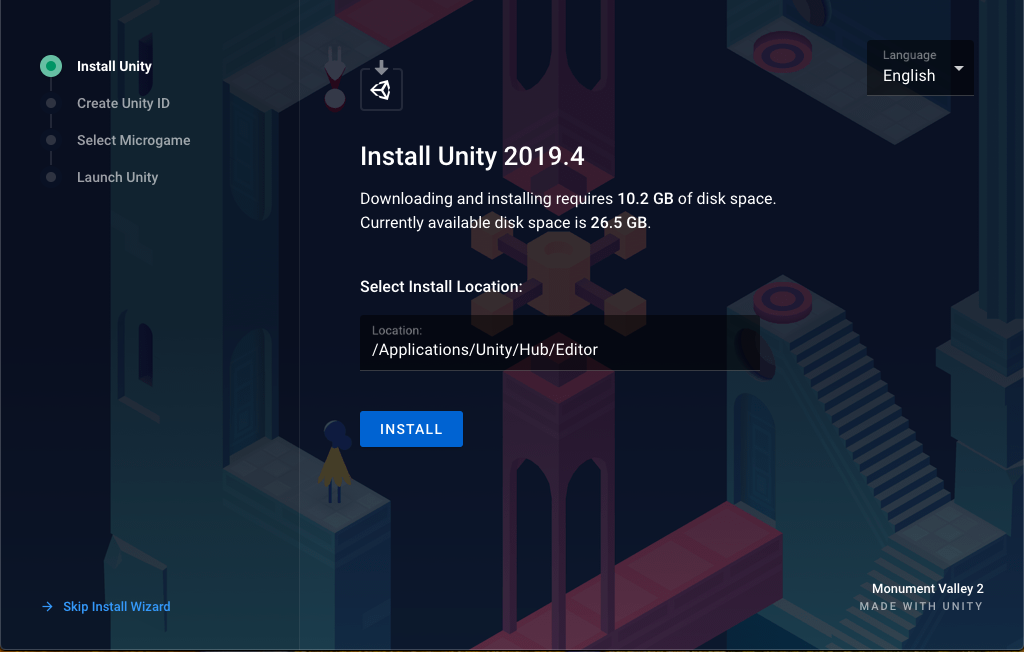Click the Create Unity ID step dot

coord(51,103)
